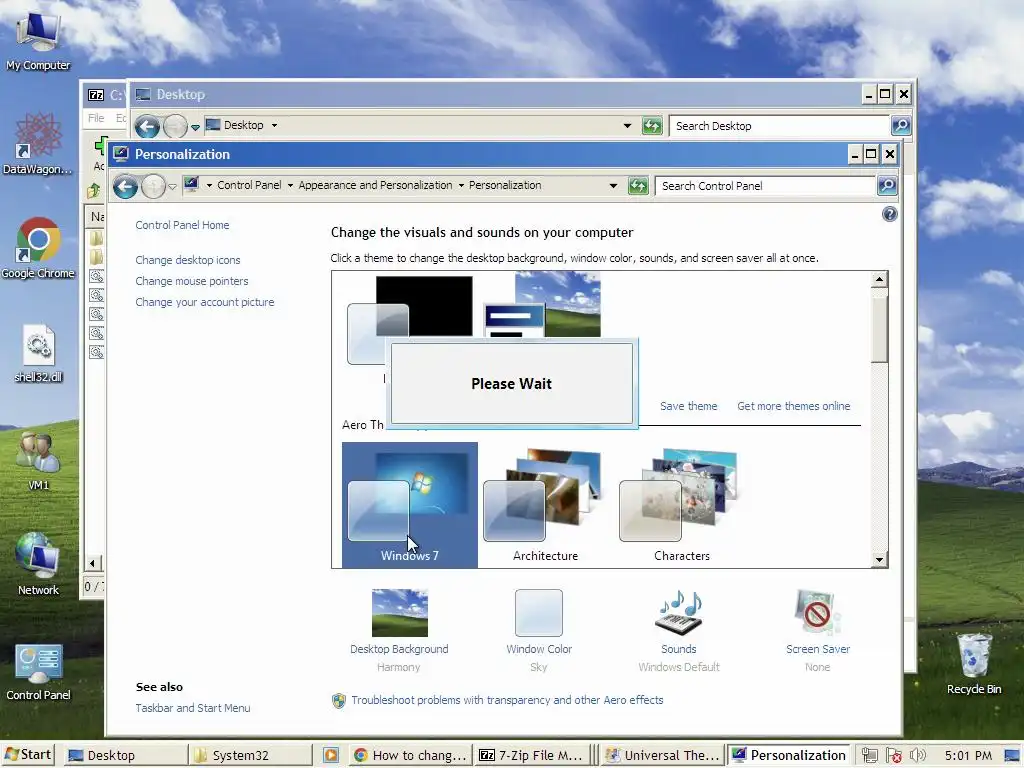Click refresh button in Desktop window address bar
This screenshot has width=1024, height=768.
[x=652, y=125]
